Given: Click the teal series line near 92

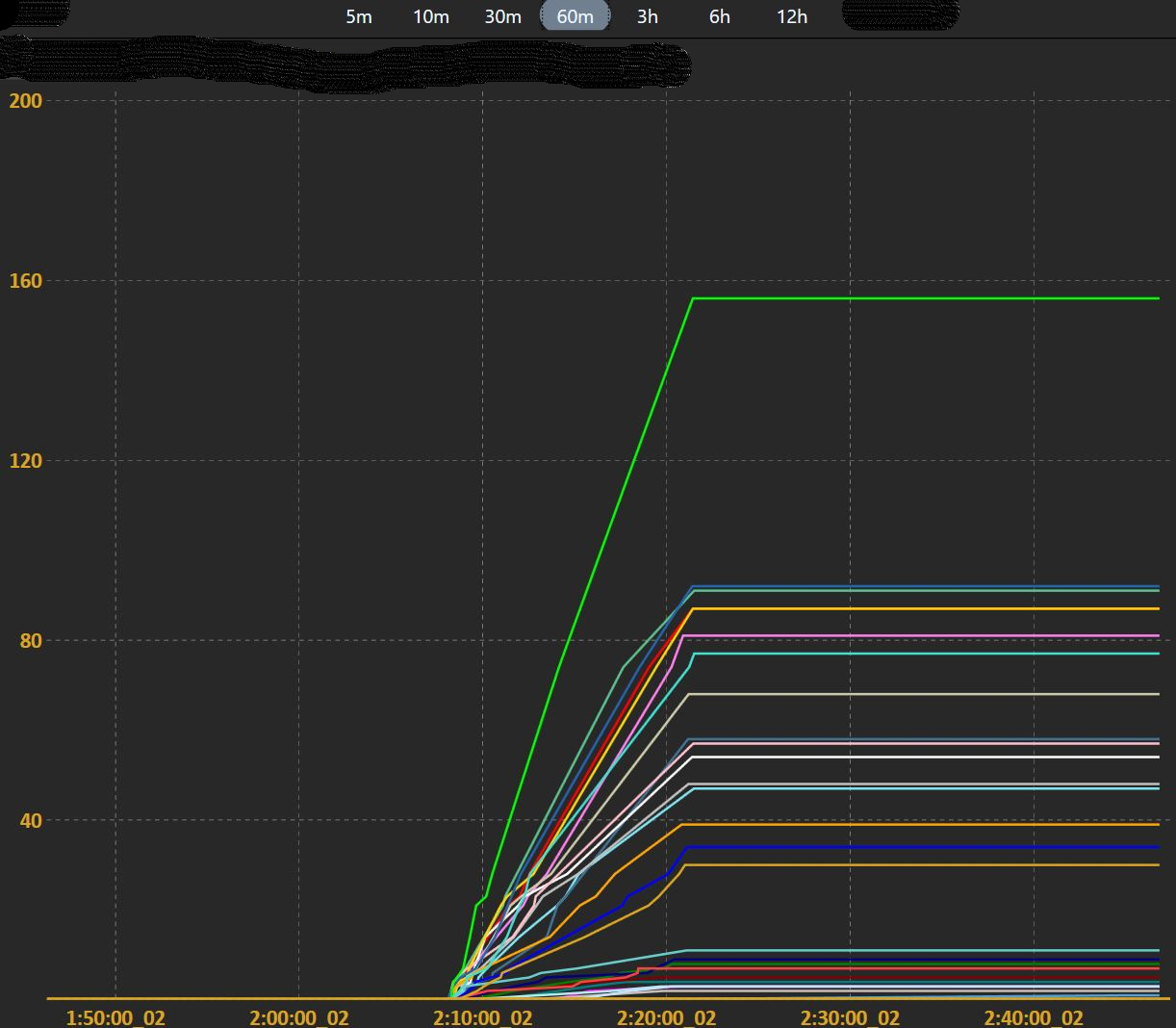Looking at the screenshot, I should tap(914, 587).
